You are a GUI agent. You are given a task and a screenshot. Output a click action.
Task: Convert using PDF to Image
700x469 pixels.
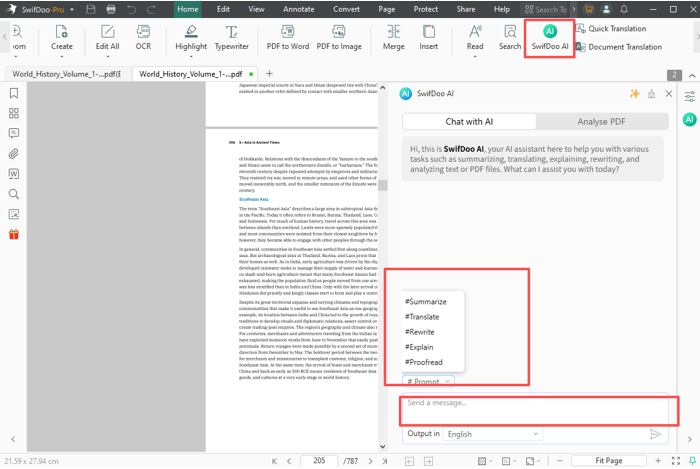[339, 38]
